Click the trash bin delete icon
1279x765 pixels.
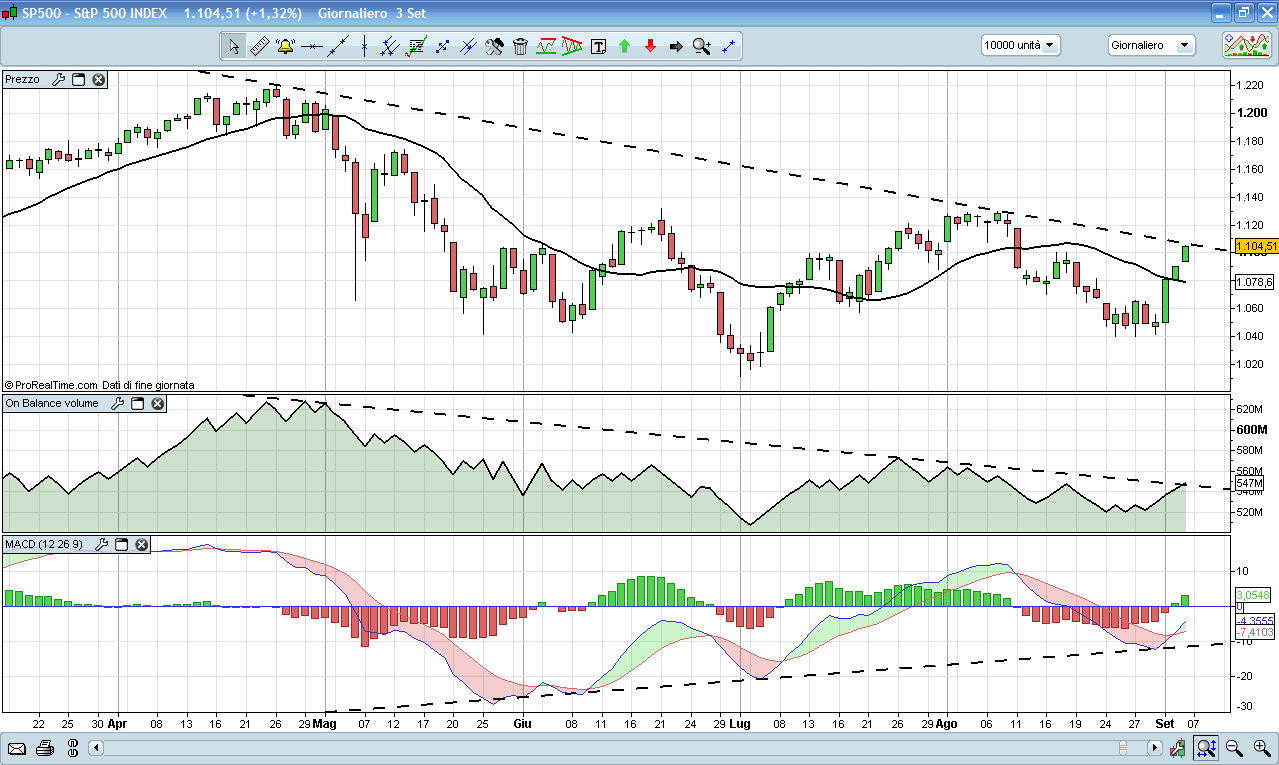coord(520,46)
